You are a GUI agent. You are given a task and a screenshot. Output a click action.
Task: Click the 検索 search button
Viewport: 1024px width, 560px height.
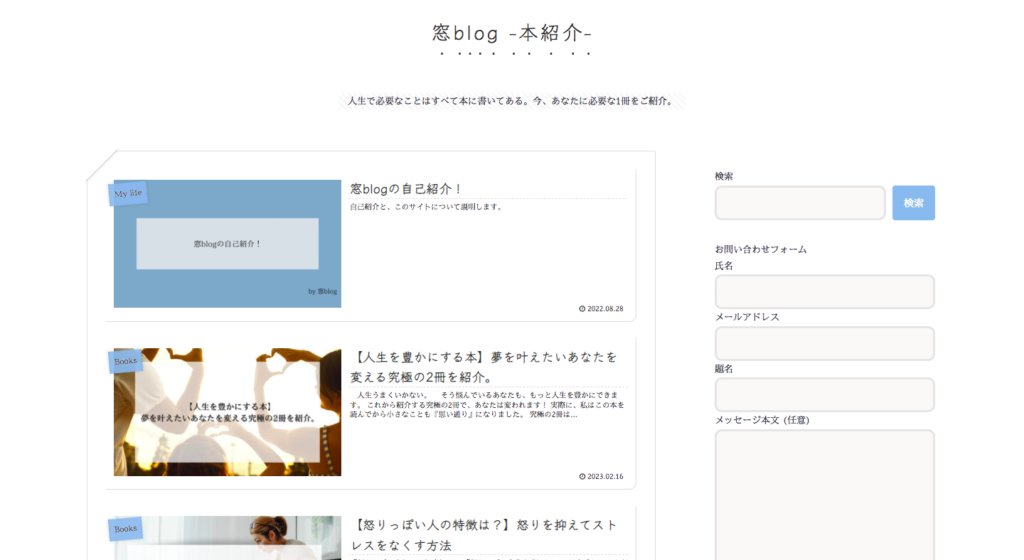913,203
